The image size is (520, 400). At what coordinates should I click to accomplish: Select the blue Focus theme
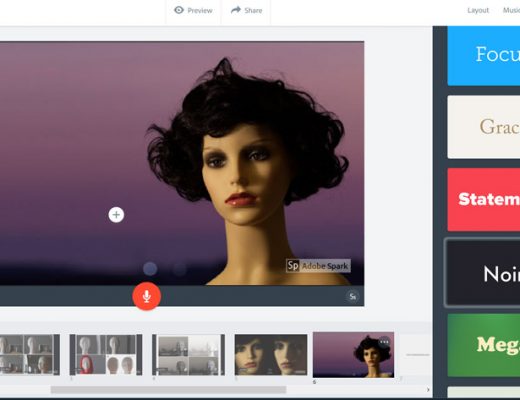coord(484,56)
